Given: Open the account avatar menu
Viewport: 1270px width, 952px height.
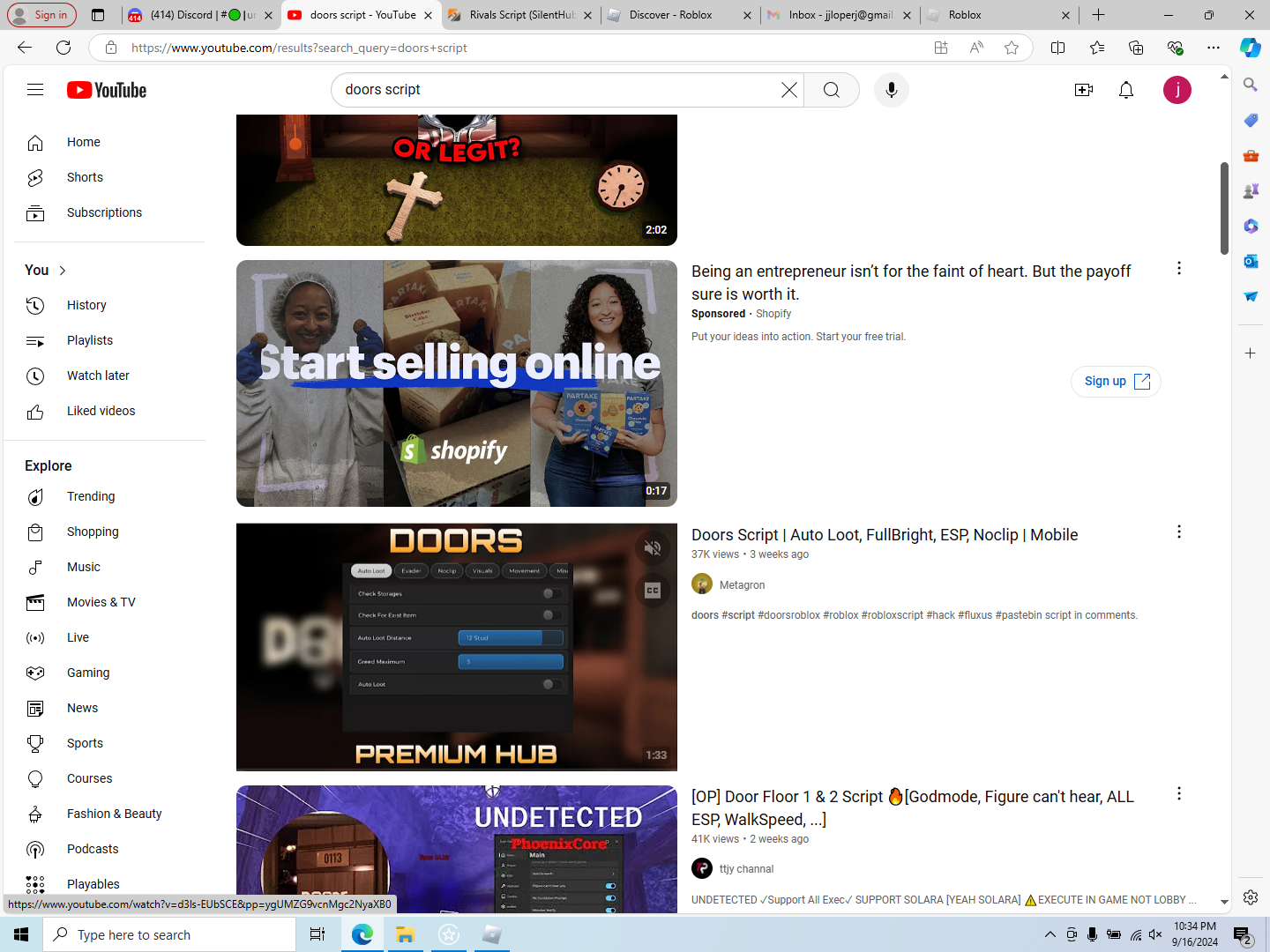Looking at the screenshot, I should [x=1177, y=90].
